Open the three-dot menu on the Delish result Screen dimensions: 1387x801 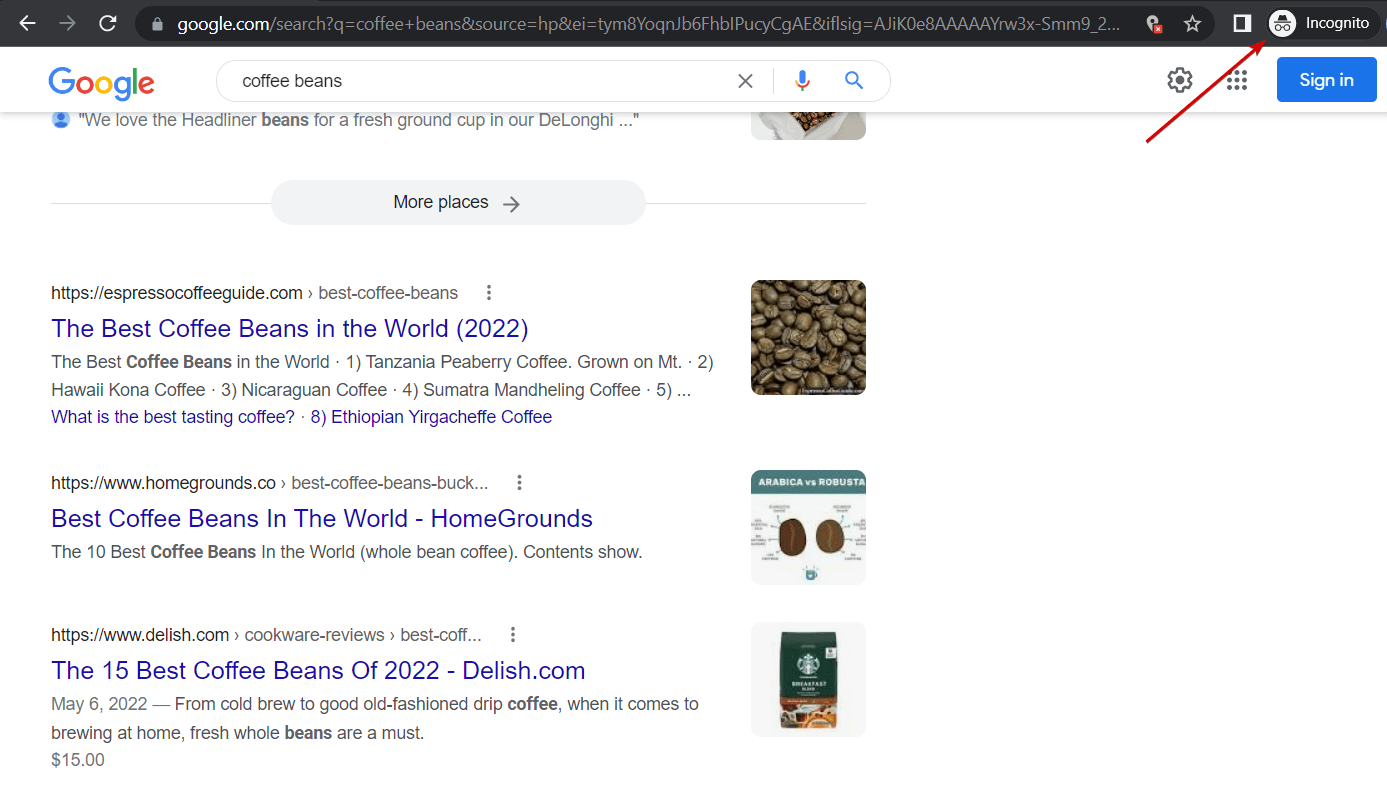pos(512,634)
